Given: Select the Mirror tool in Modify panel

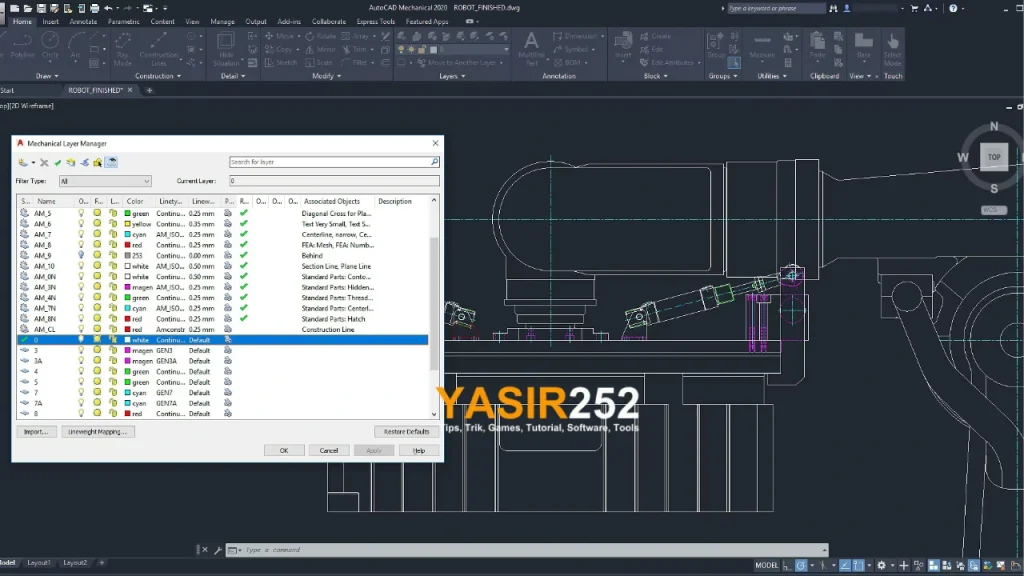Looking at the screenshot, I should click(x=321, y=49).
